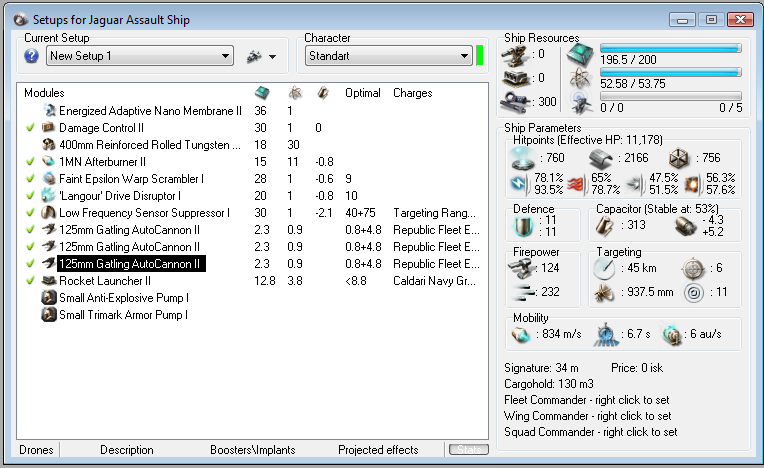Viewport: 764px width, 468px height.
Task: Open the ship selection dropdown arrow
Action: (x=272, y=57)
